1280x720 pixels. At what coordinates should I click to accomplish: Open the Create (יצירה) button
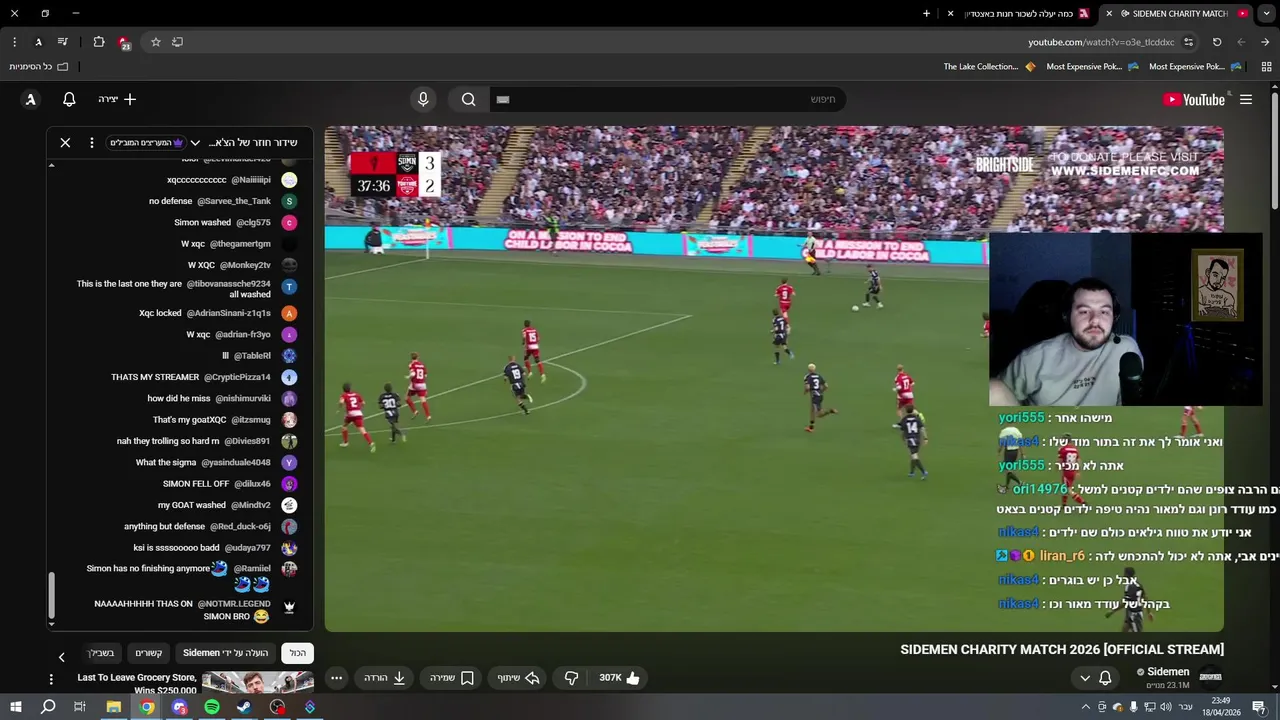click(x=117, y=99)
